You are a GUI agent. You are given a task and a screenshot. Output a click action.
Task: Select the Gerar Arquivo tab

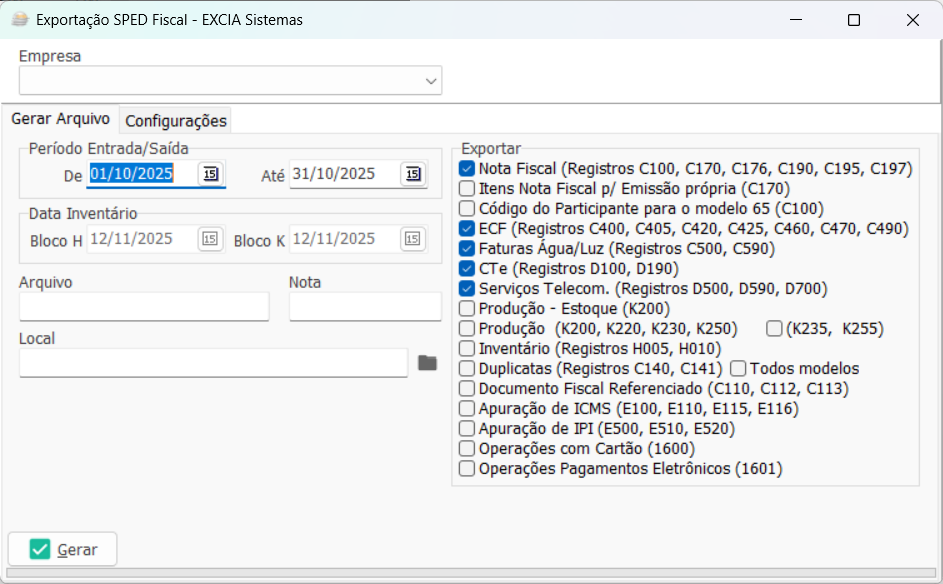tap(60, 119)
